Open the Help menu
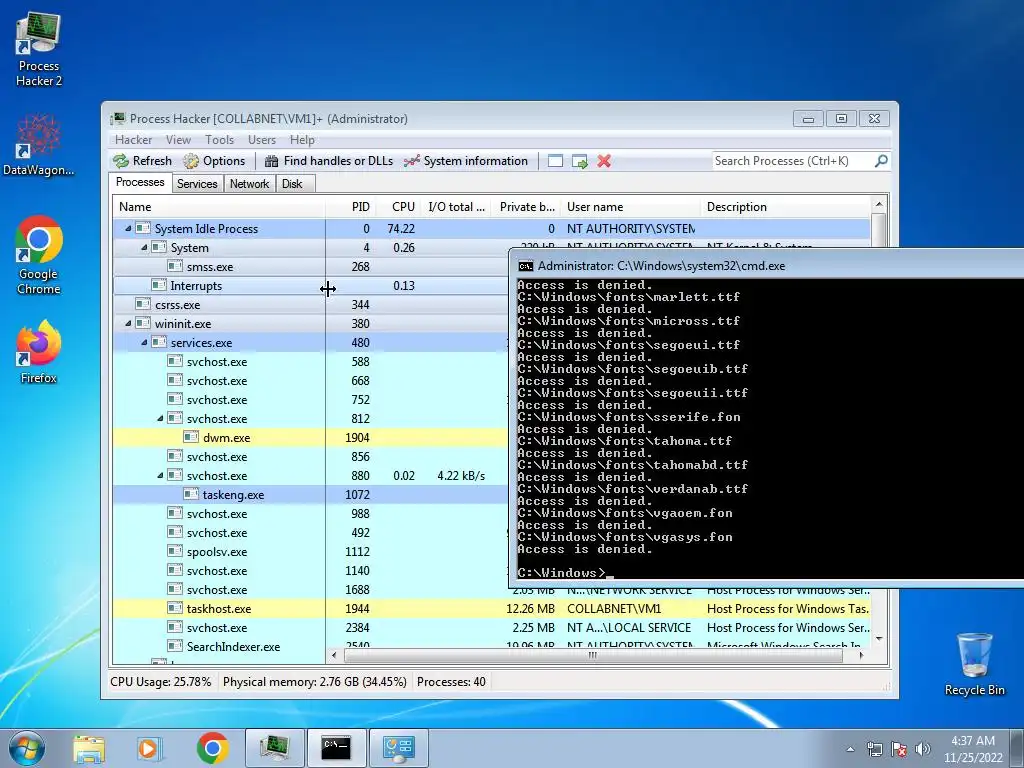 pyautogui.click(x=302, y=140)
